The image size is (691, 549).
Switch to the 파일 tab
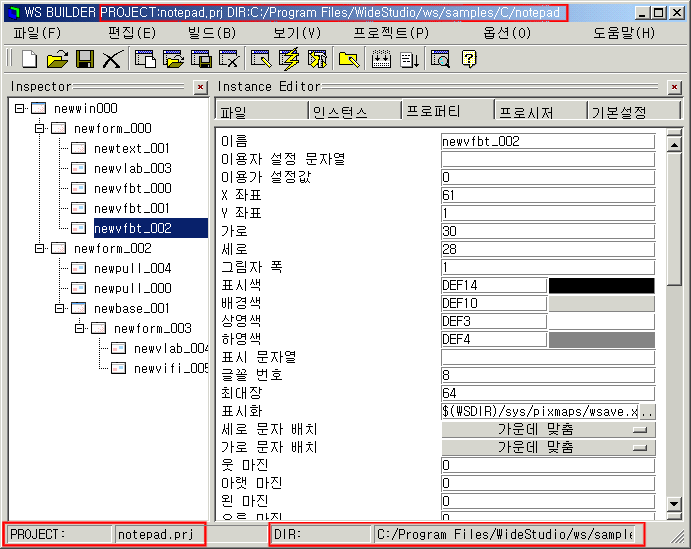click(x=261, y=112)
